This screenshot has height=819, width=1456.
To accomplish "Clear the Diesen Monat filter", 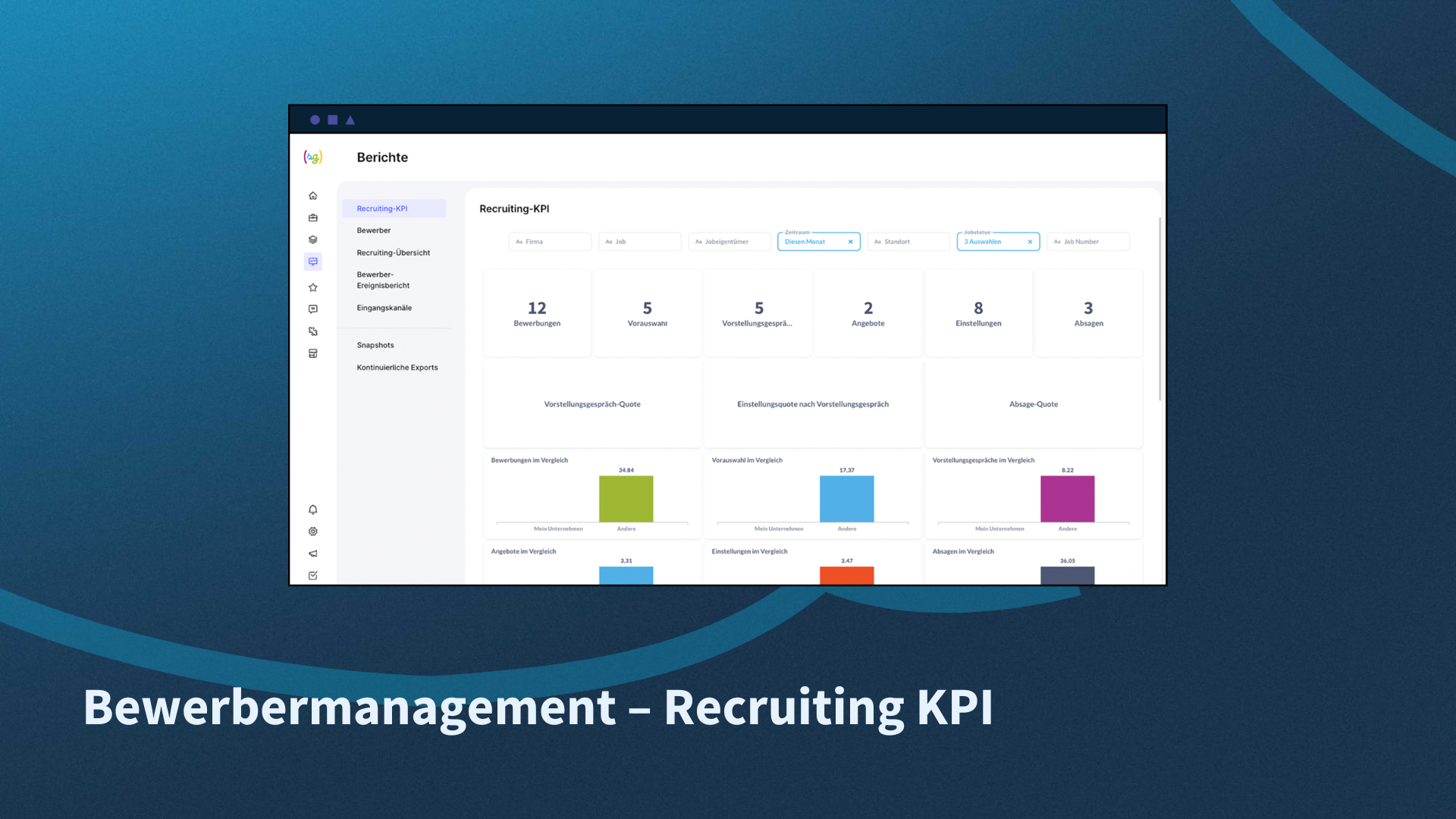I will click(850, 242).
